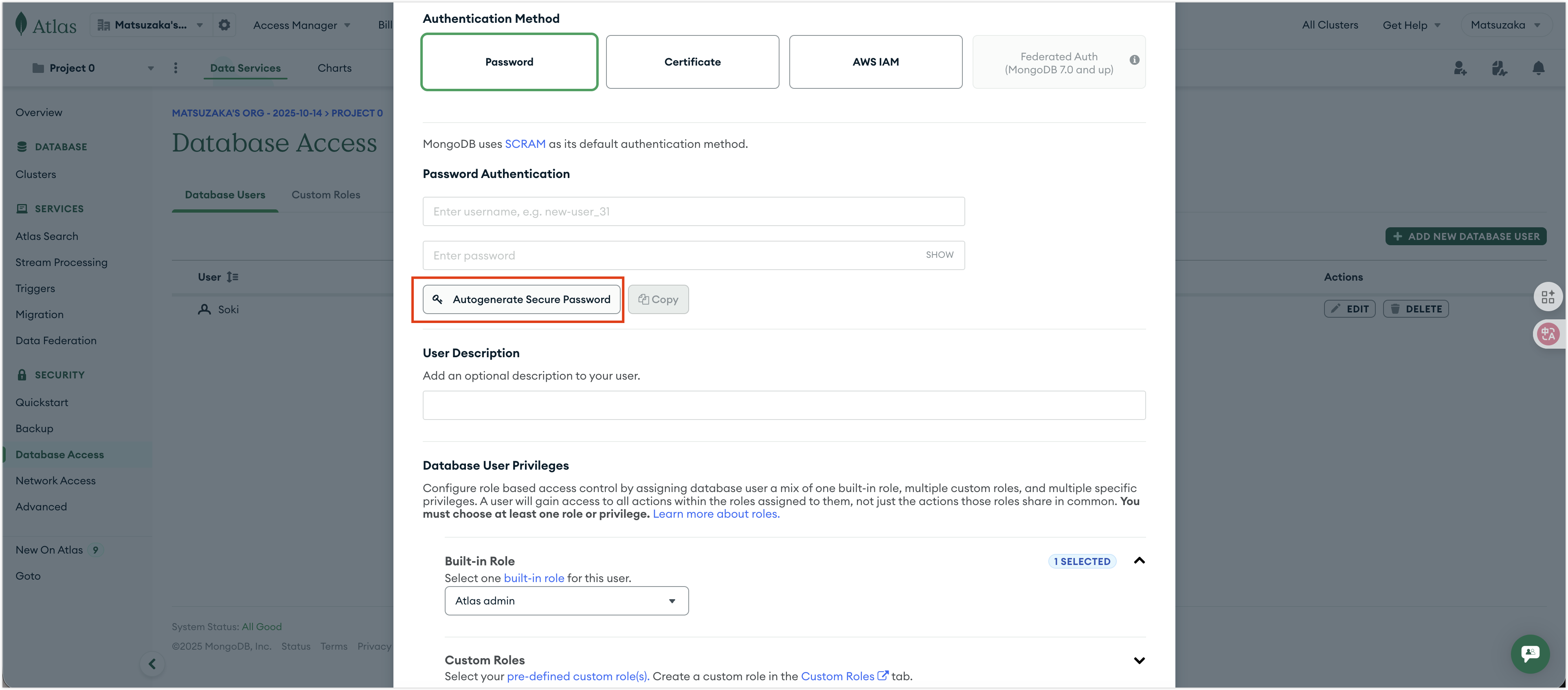
Task: Click the invite user icon
Action: [x=1460, y=68]
